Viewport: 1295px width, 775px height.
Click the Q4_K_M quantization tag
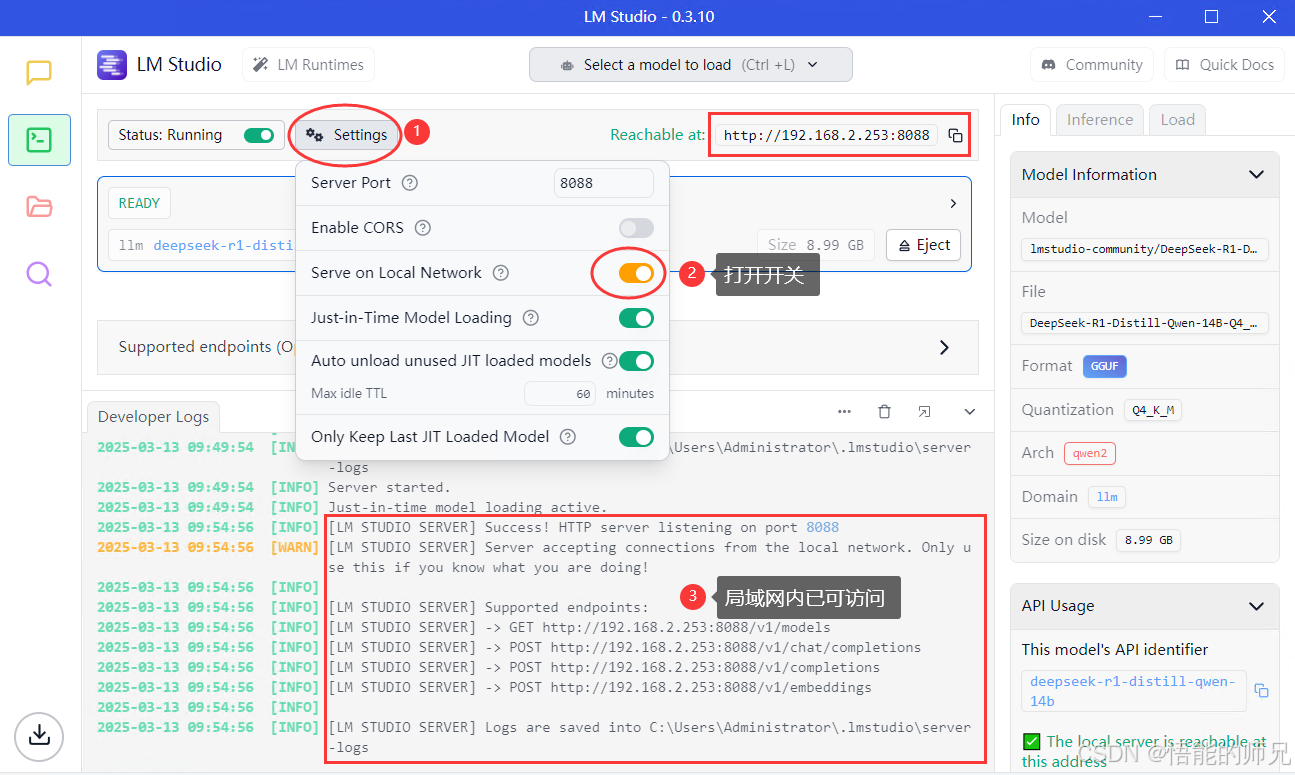(1152, 410)
